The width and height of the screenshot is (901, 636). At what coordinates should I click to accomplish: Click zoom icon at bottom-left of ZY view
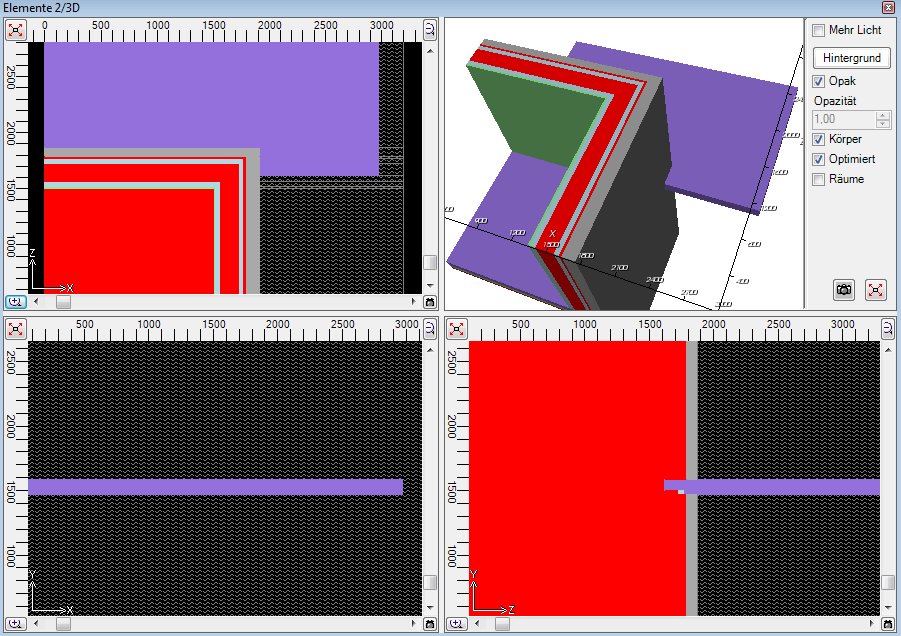457,623
